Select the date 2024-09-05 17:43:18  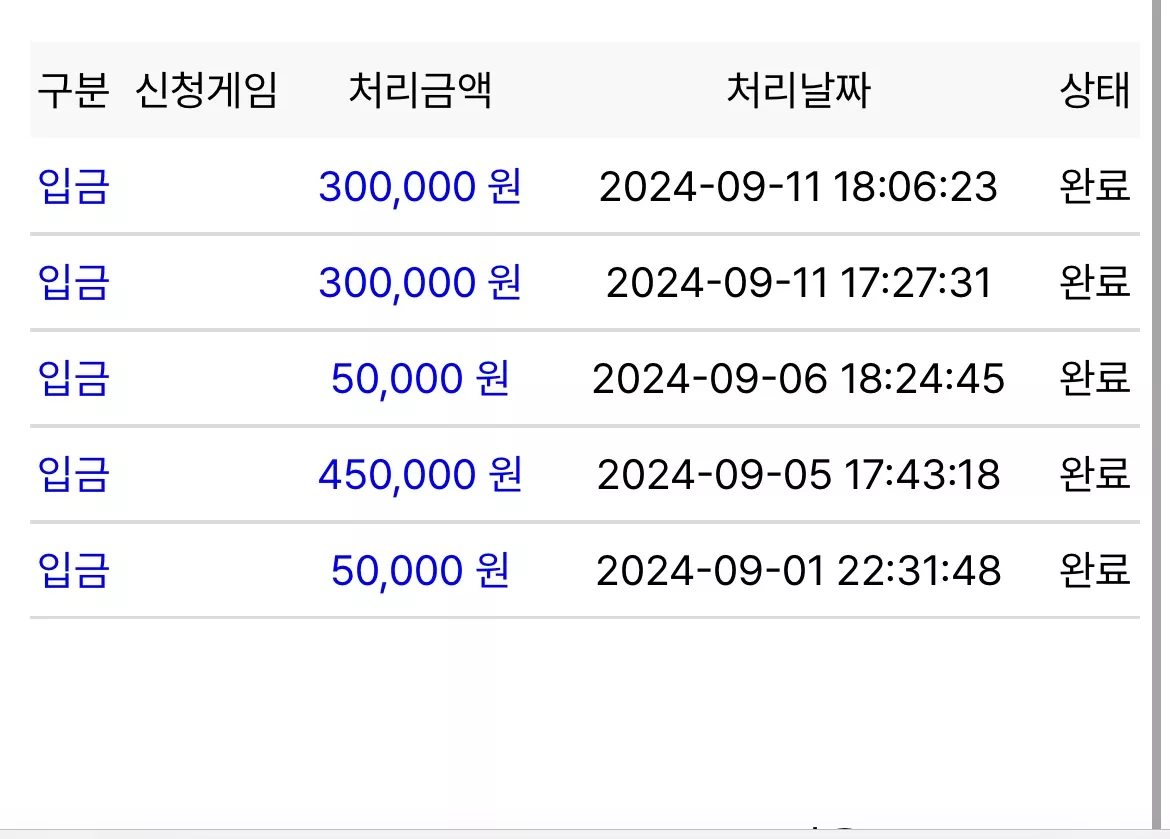[798, 475]
